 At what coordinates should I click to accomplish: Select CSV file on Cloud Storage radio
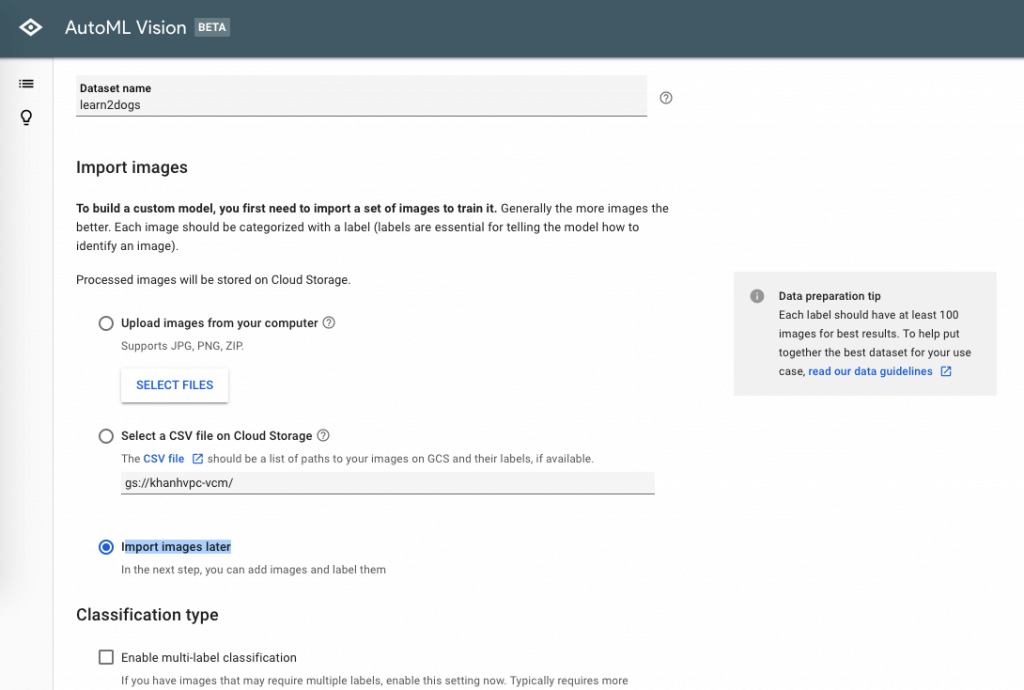(106, 436)
